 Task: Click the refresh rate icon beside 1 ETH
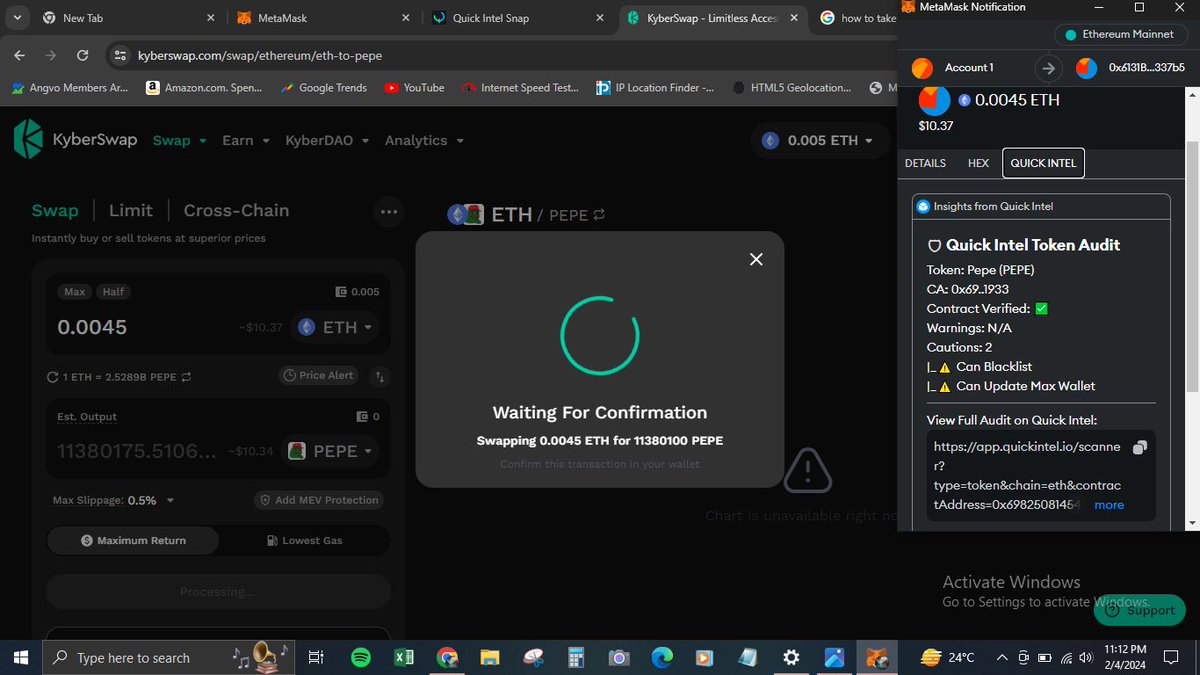point(52,377)
